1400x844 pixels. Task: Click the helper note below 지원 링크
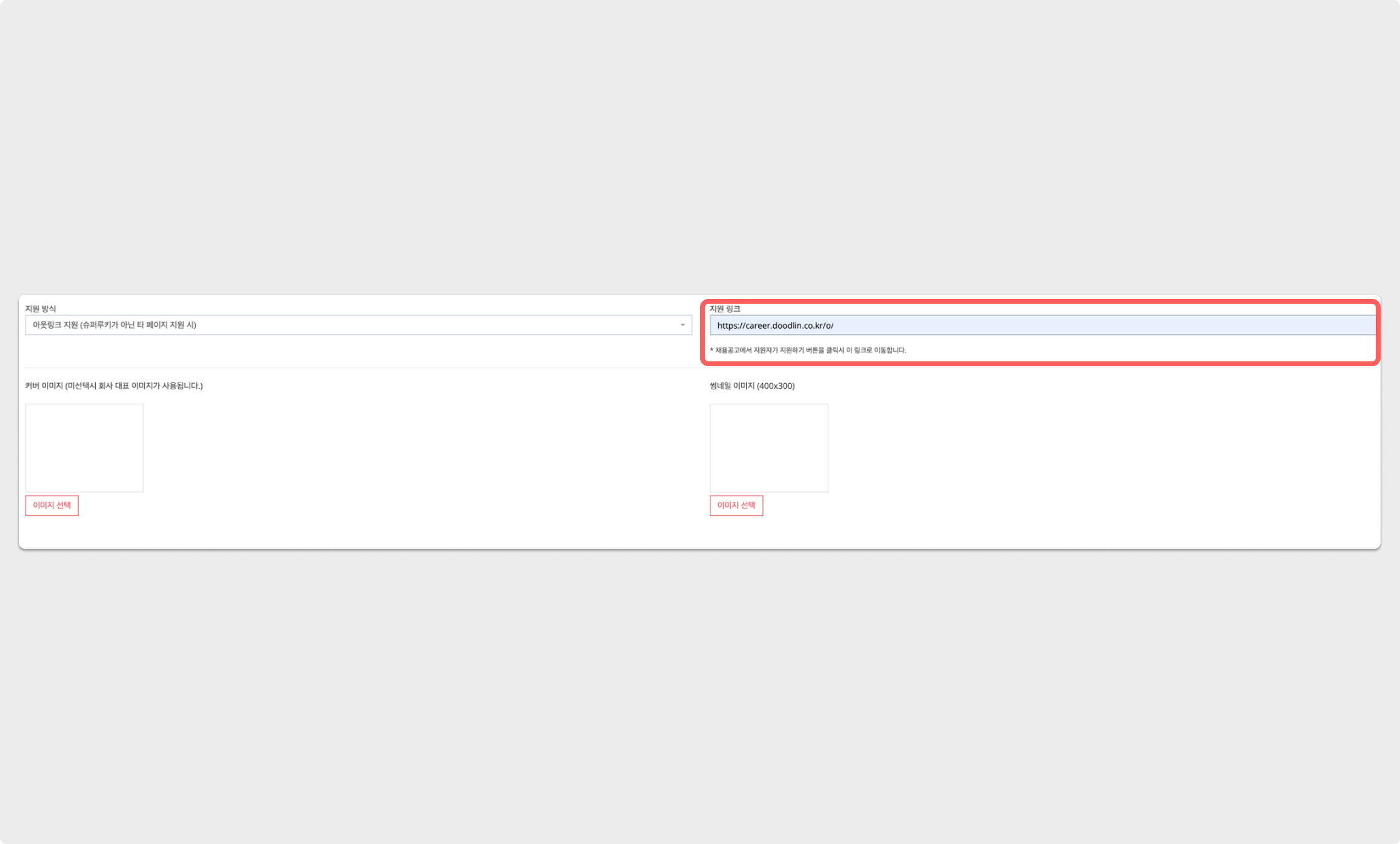click(808, 350)
